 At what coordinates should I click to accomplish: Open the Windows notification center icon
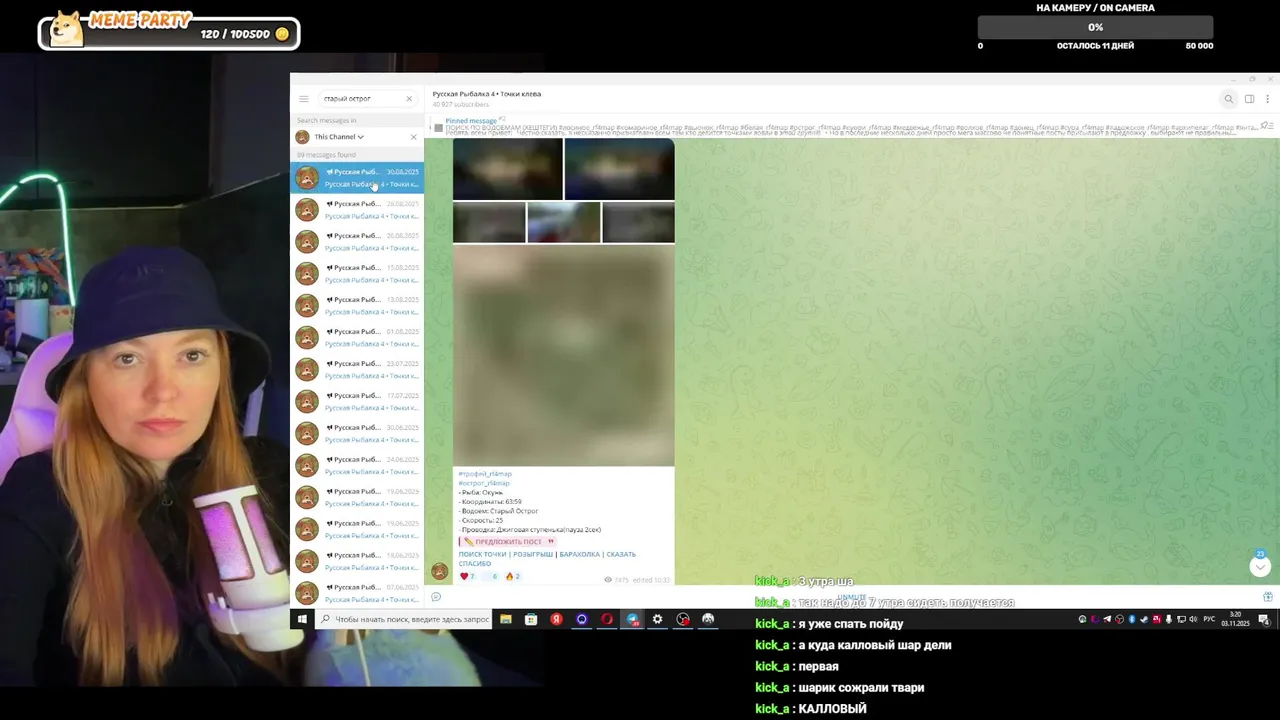coord(1264,619)
